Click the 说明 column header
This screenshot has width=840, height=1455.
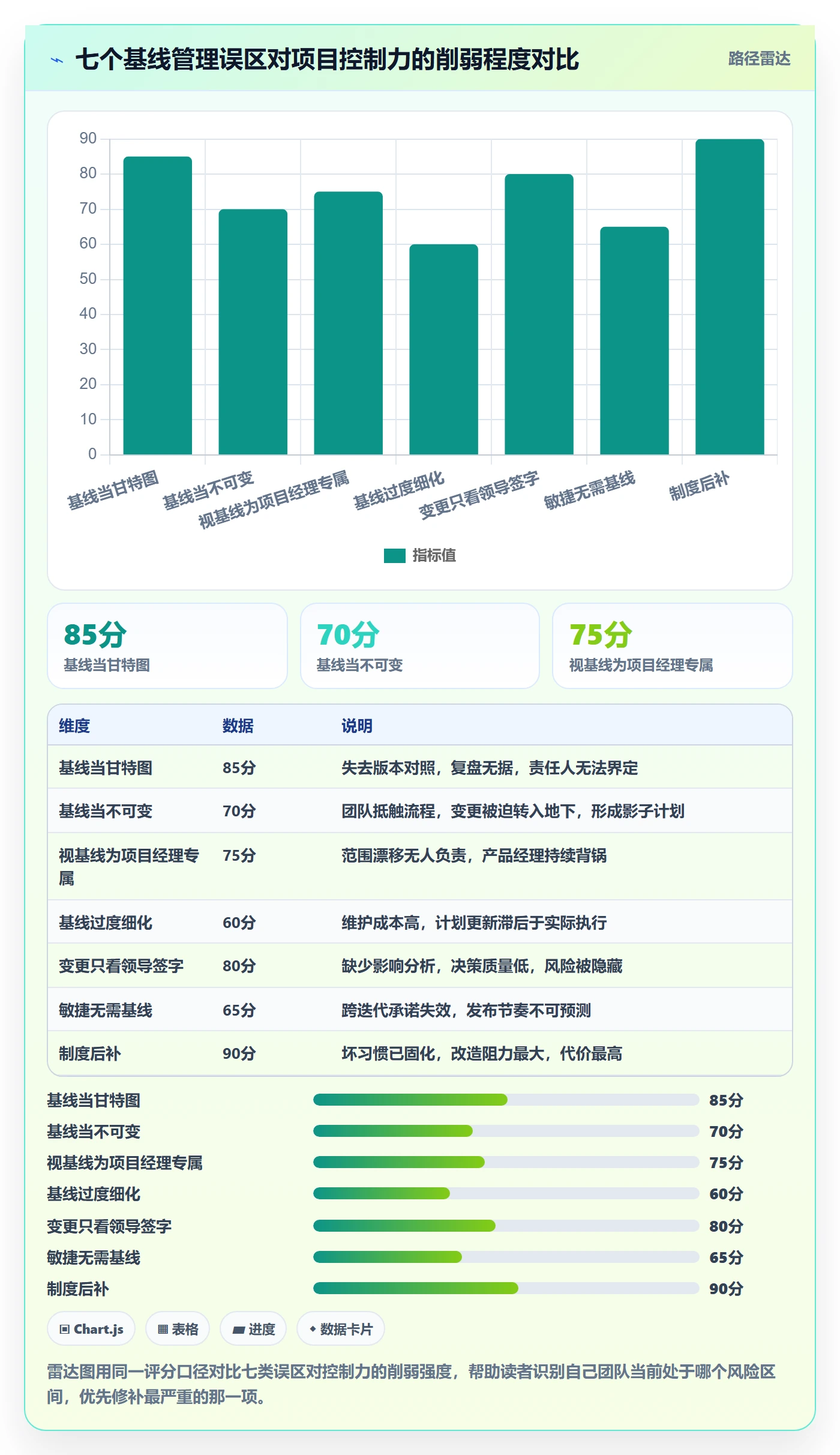(x=357, y=726)
